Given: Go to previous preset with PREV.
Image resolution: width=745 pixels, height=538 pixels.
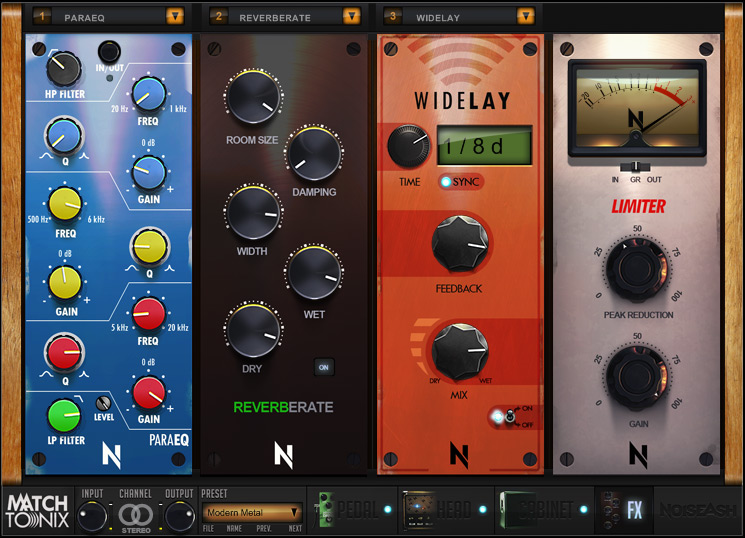Looking at the screenshot, I should tap(264, 528).
